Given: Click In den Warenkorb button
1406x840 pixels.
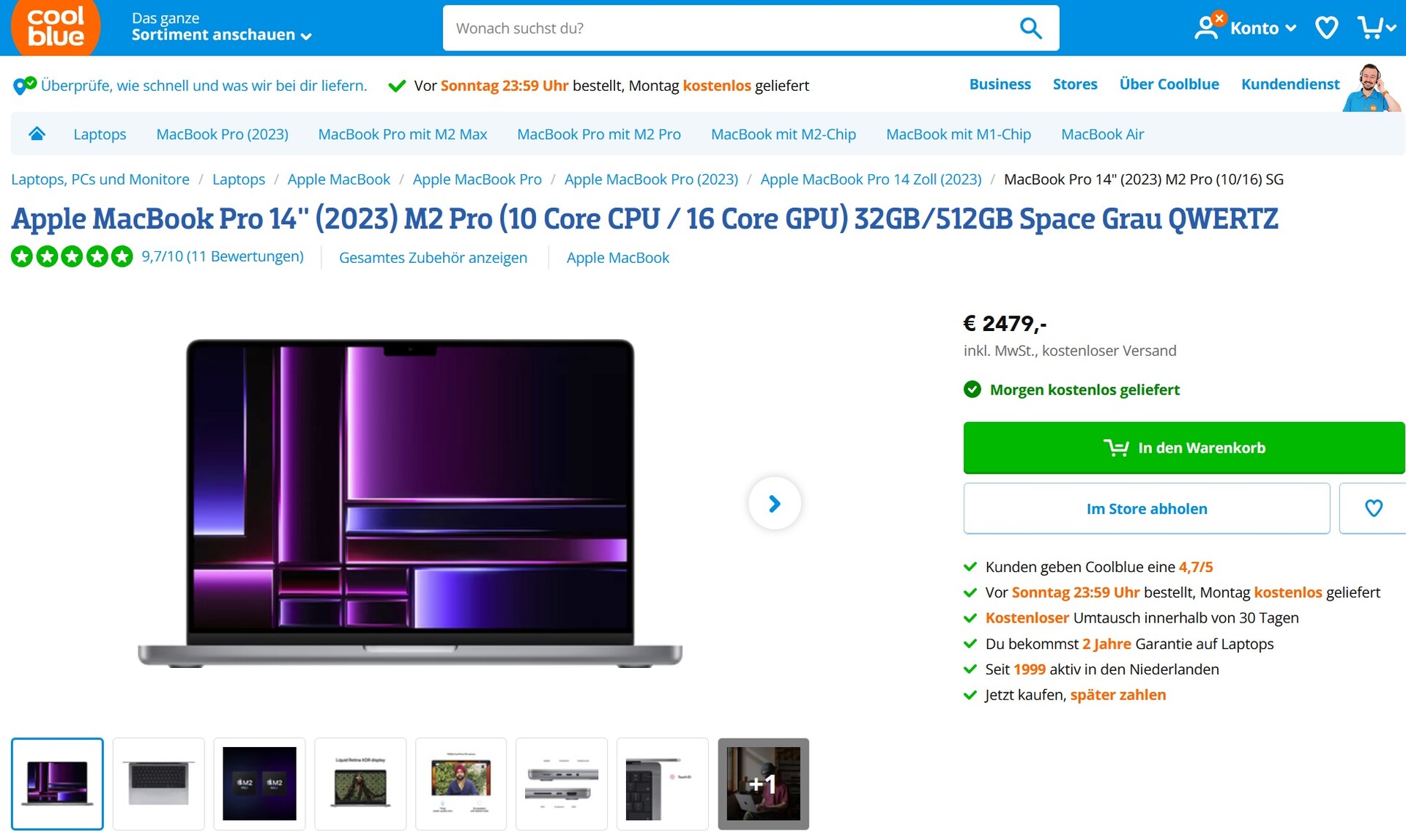Looking at the screenshot, I should 1184,447.
